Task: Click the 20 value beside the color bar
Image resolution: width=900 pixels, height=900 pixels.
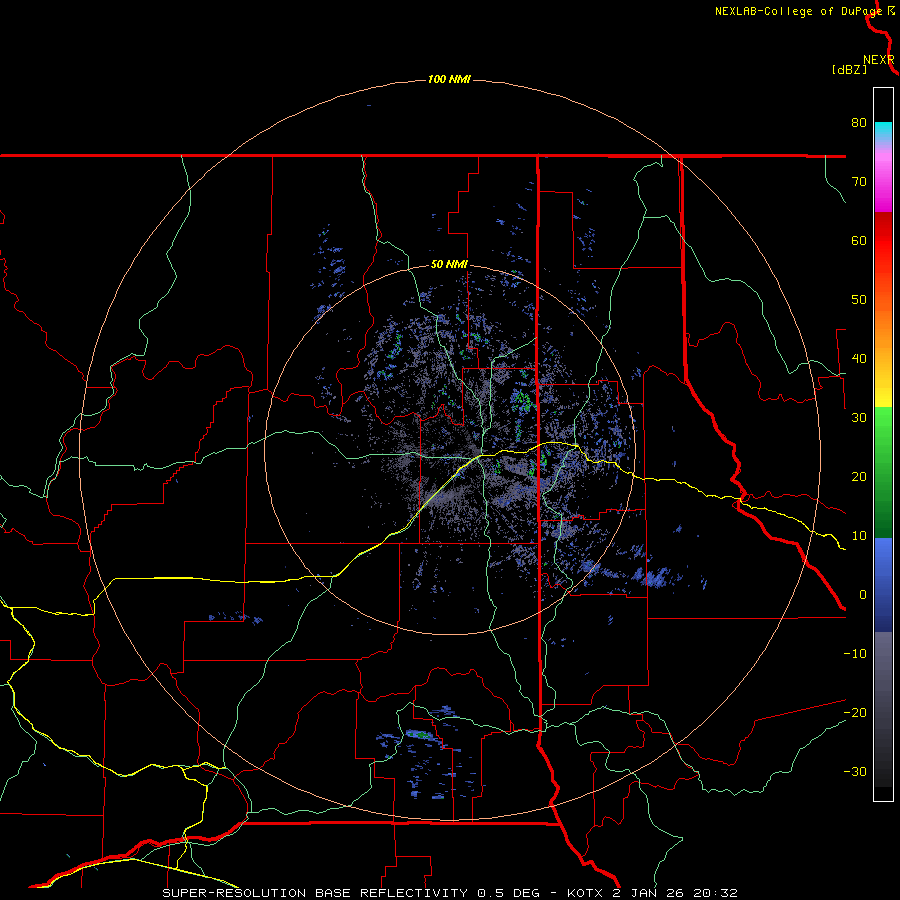Action: point(859,476)
